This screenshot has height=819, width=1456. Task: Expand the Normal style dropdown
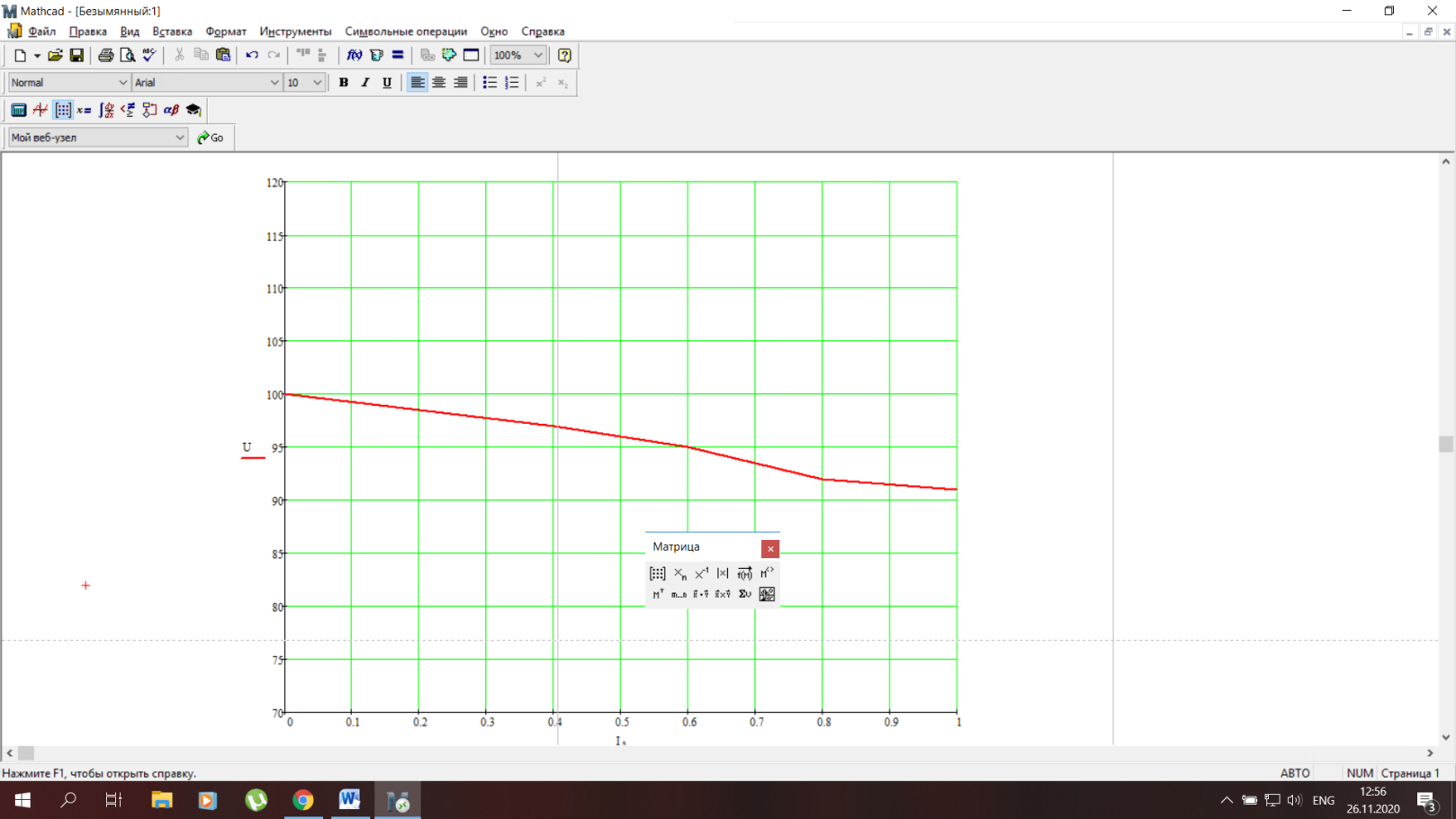coord(69,83)
